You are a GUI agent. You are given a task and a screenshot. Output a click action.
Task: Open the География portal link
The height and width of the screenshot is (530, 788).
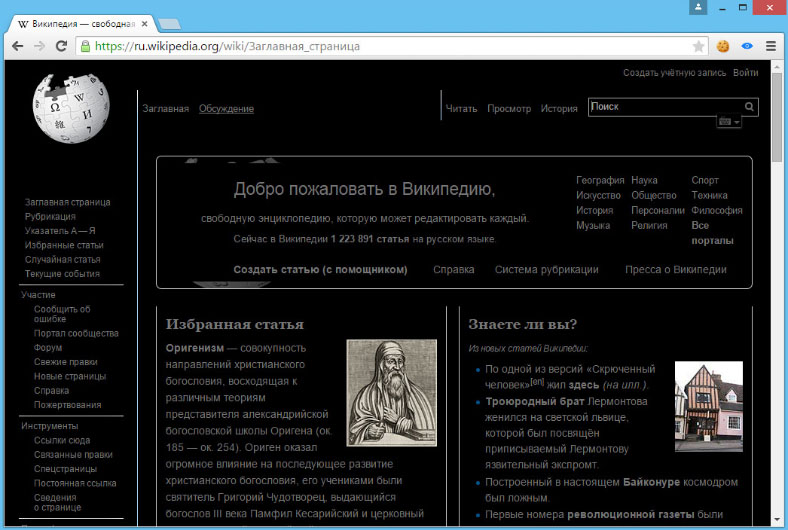click(600, 180)
